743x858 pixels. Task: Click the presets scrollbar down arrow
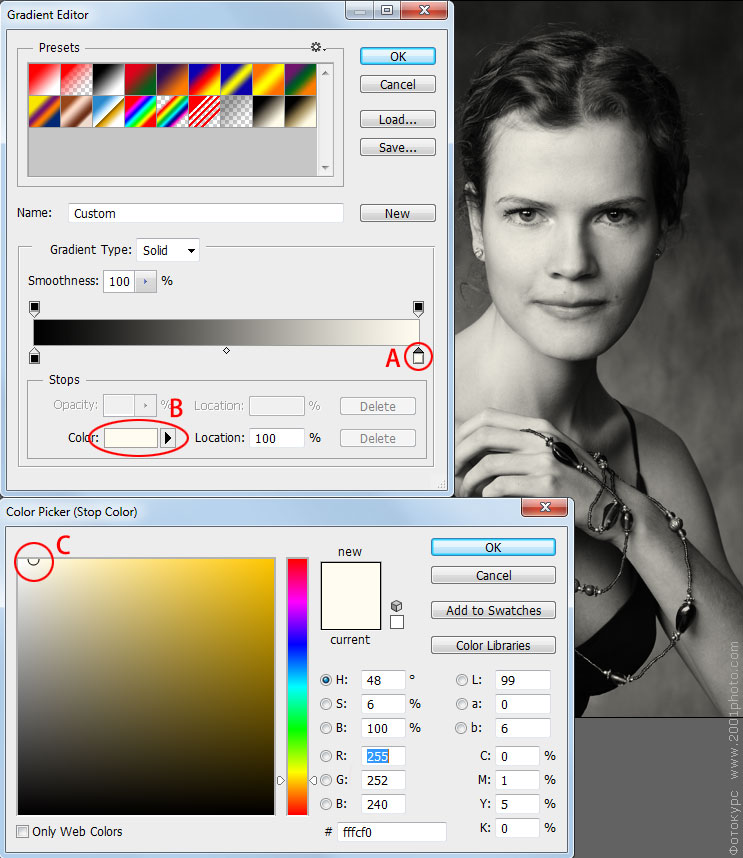[326, 167]
